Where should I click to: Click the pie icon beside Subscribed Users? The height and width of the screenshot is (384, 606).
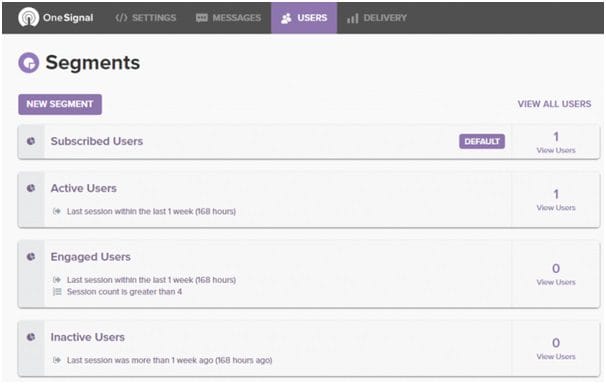click(31, 141)
